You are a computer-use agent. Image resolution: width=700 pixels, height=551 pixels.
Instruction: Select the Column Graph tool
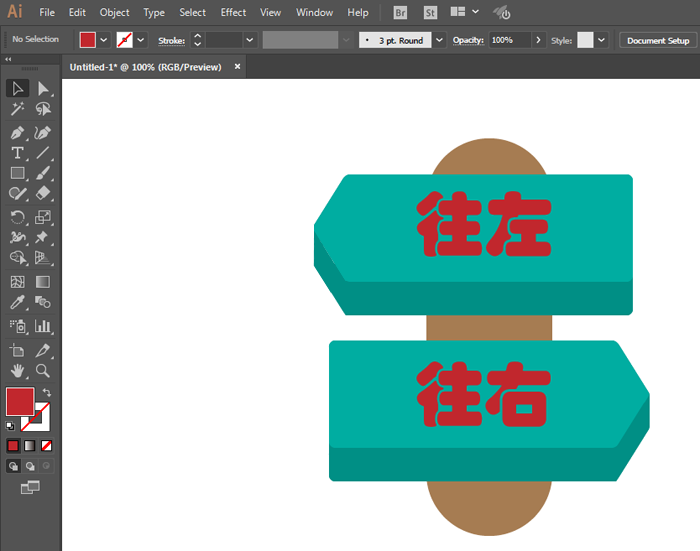pos(43,326)
